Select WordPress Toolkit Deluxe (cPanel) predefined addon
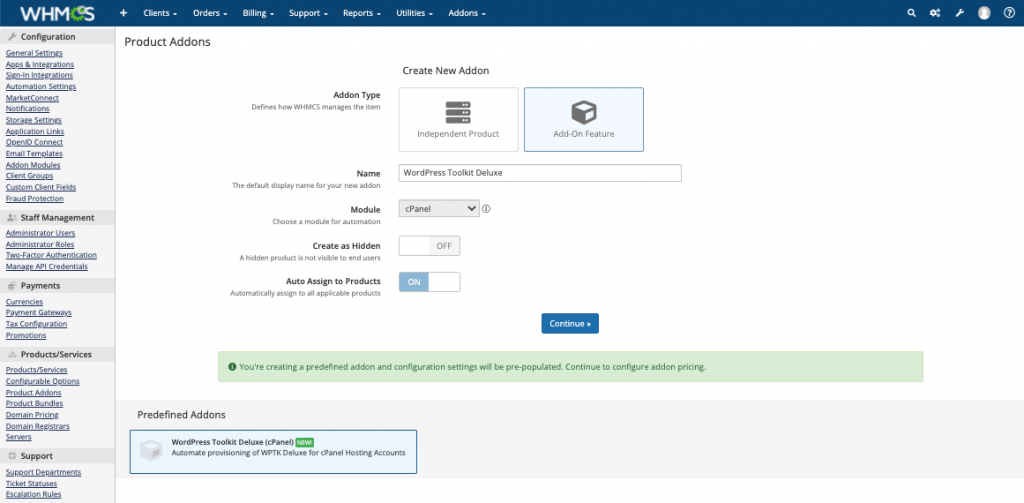 click(273, 451)
